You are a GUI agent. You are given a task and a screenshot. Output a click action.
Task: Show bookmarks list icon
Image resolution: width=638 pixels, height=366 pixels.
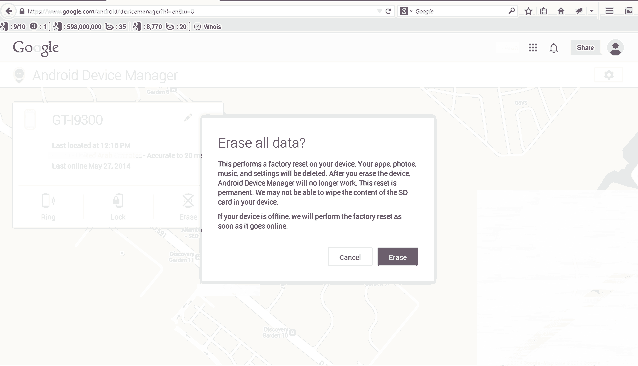pyautogui.click(x=544, y=11)
